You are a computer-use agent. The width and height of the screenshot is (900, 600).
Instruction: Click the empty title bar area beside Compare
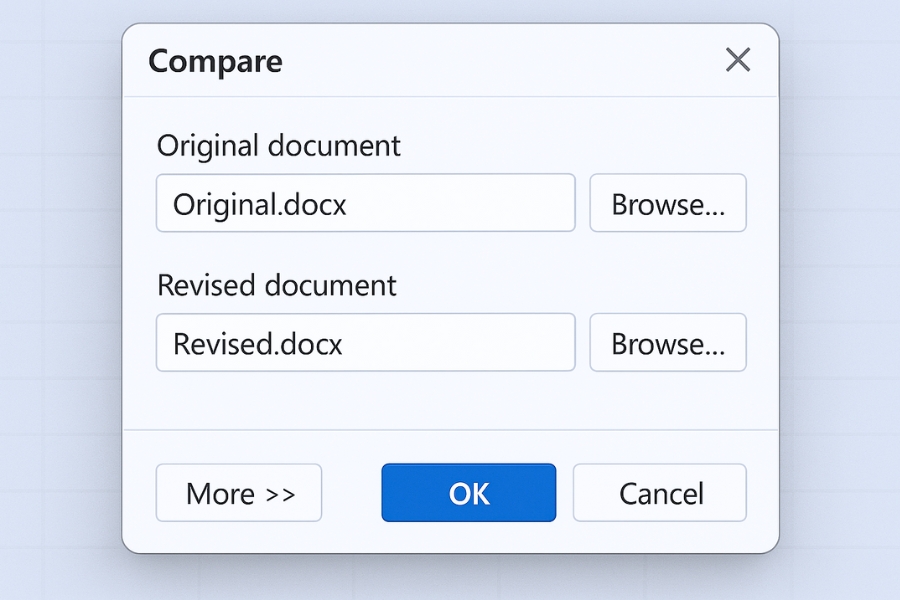(500, 61)
